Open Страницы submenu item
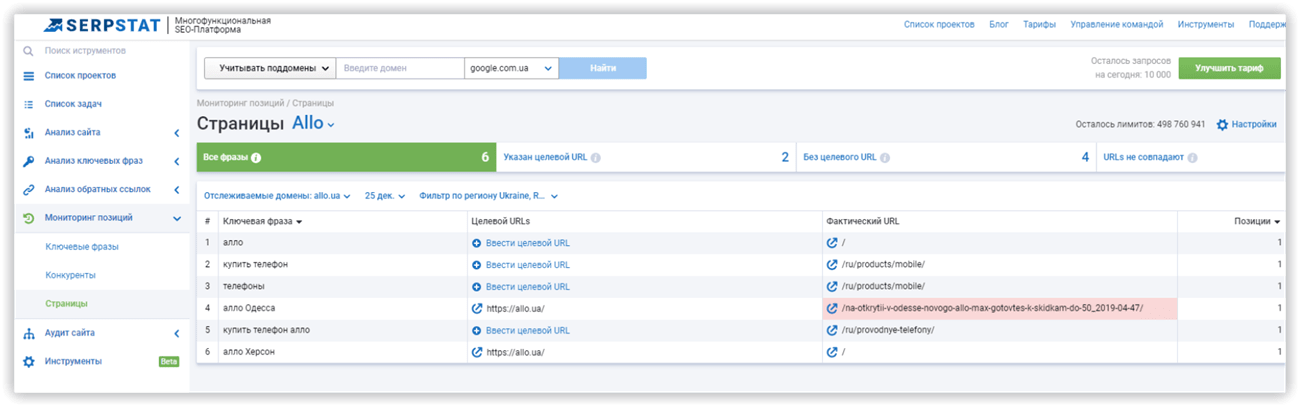Screen dimensions: 1300x407 (67, 303)
